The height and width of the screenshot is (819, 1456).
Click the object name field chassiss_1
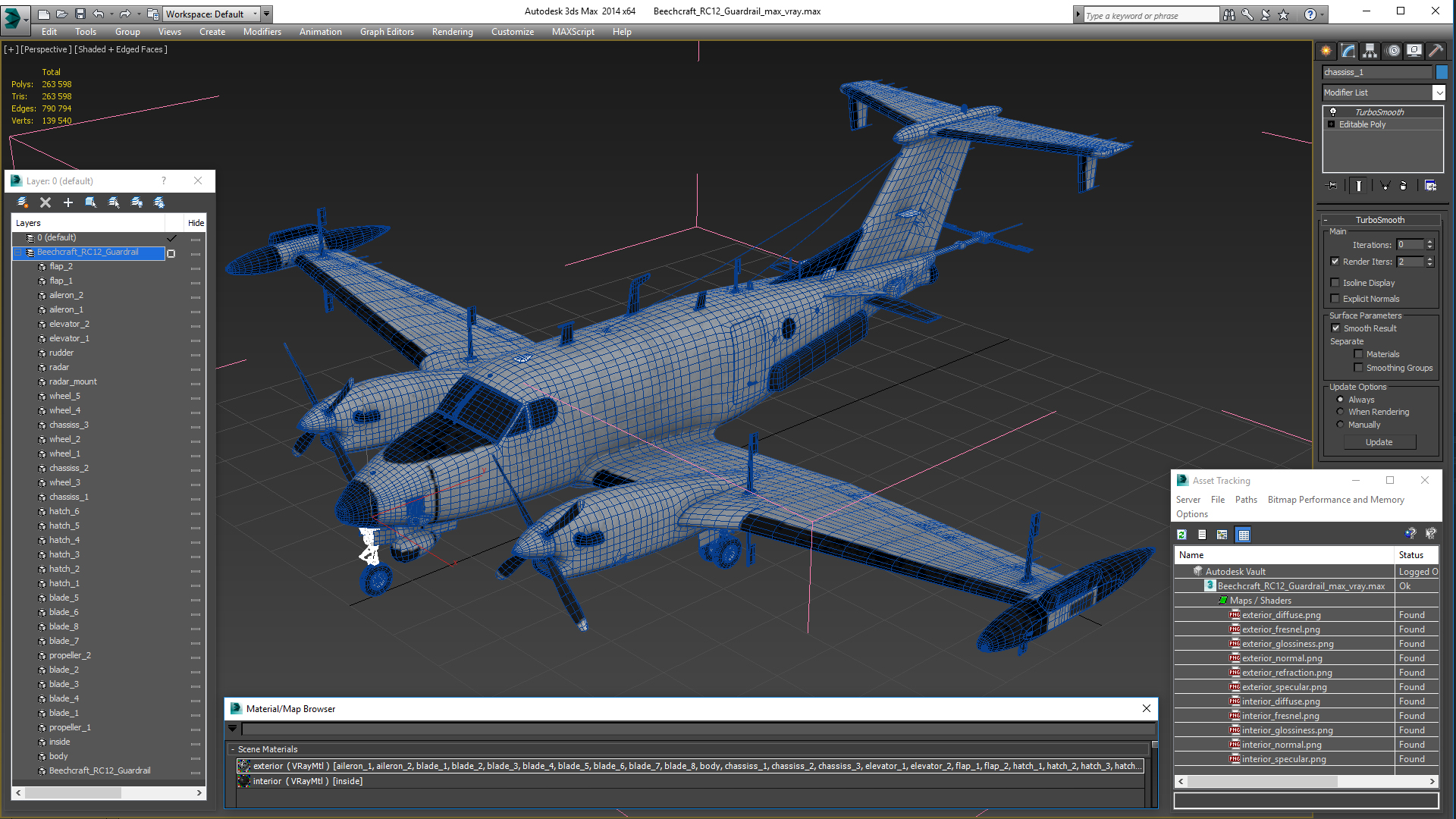1376,72
